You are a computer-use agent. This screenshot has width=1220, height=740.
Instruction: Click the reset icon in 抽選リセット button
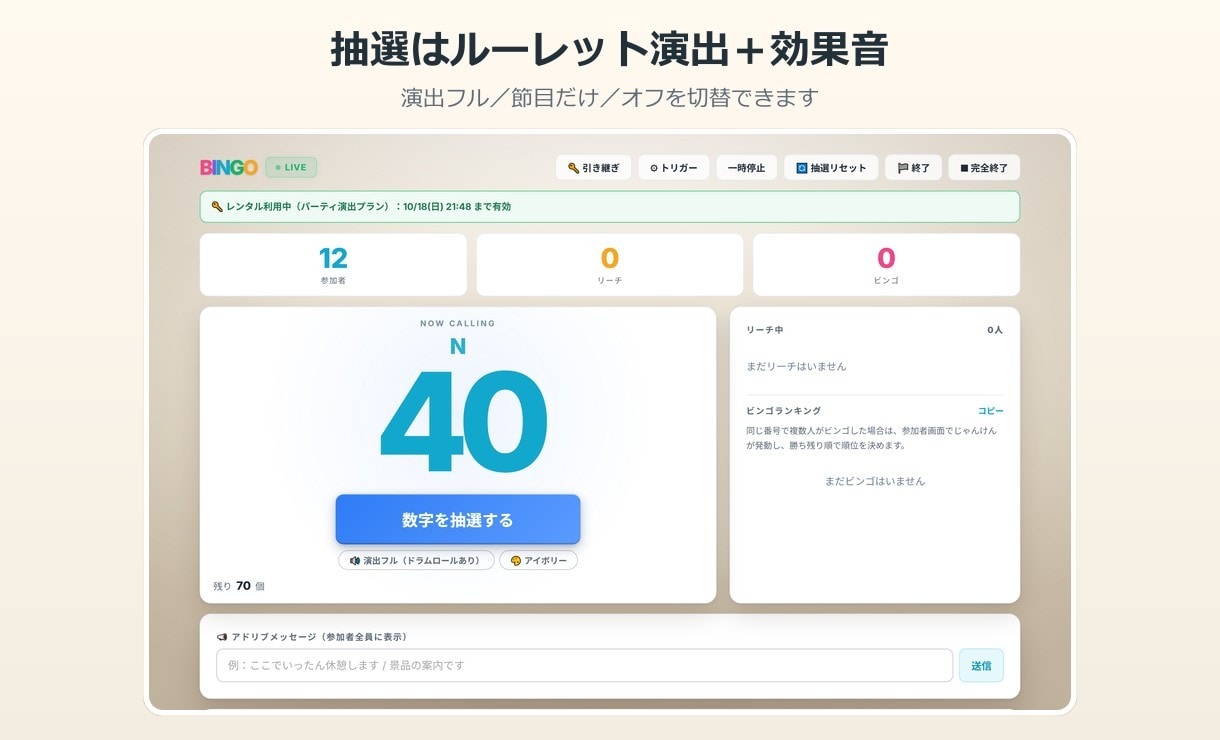[x=801, y=168]
